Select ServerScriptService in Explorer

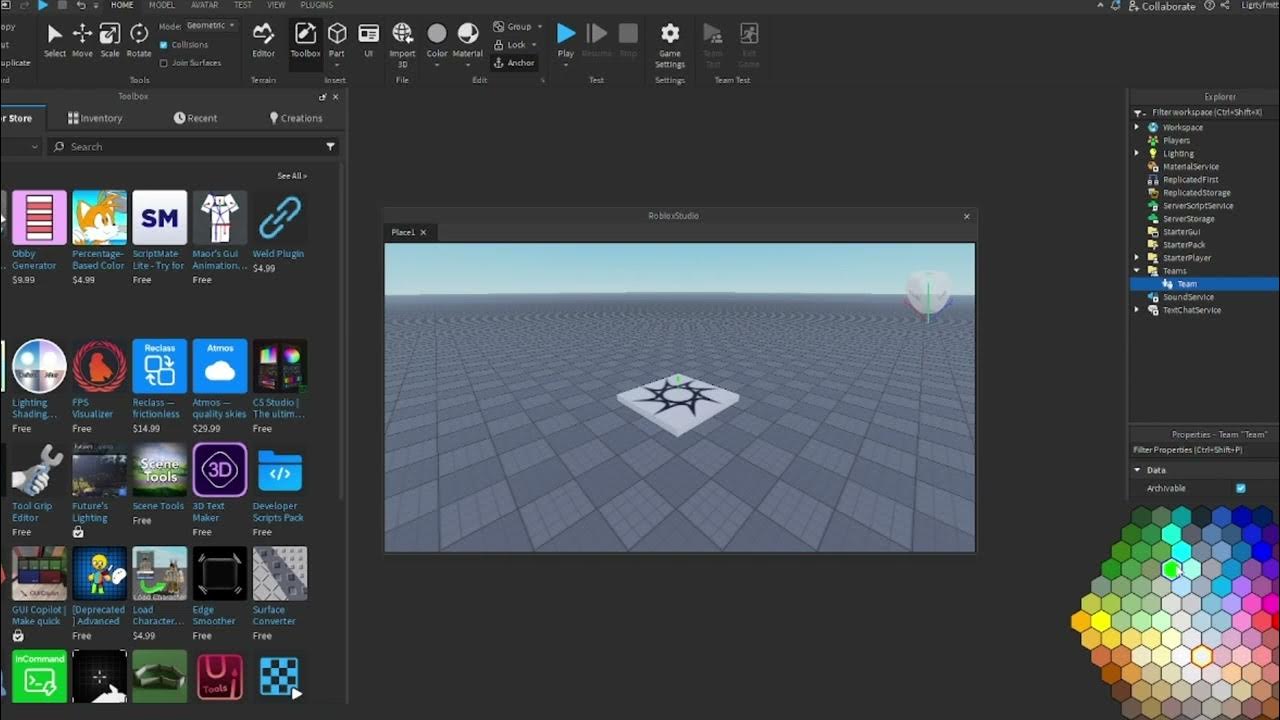[x=1198, y=205]
